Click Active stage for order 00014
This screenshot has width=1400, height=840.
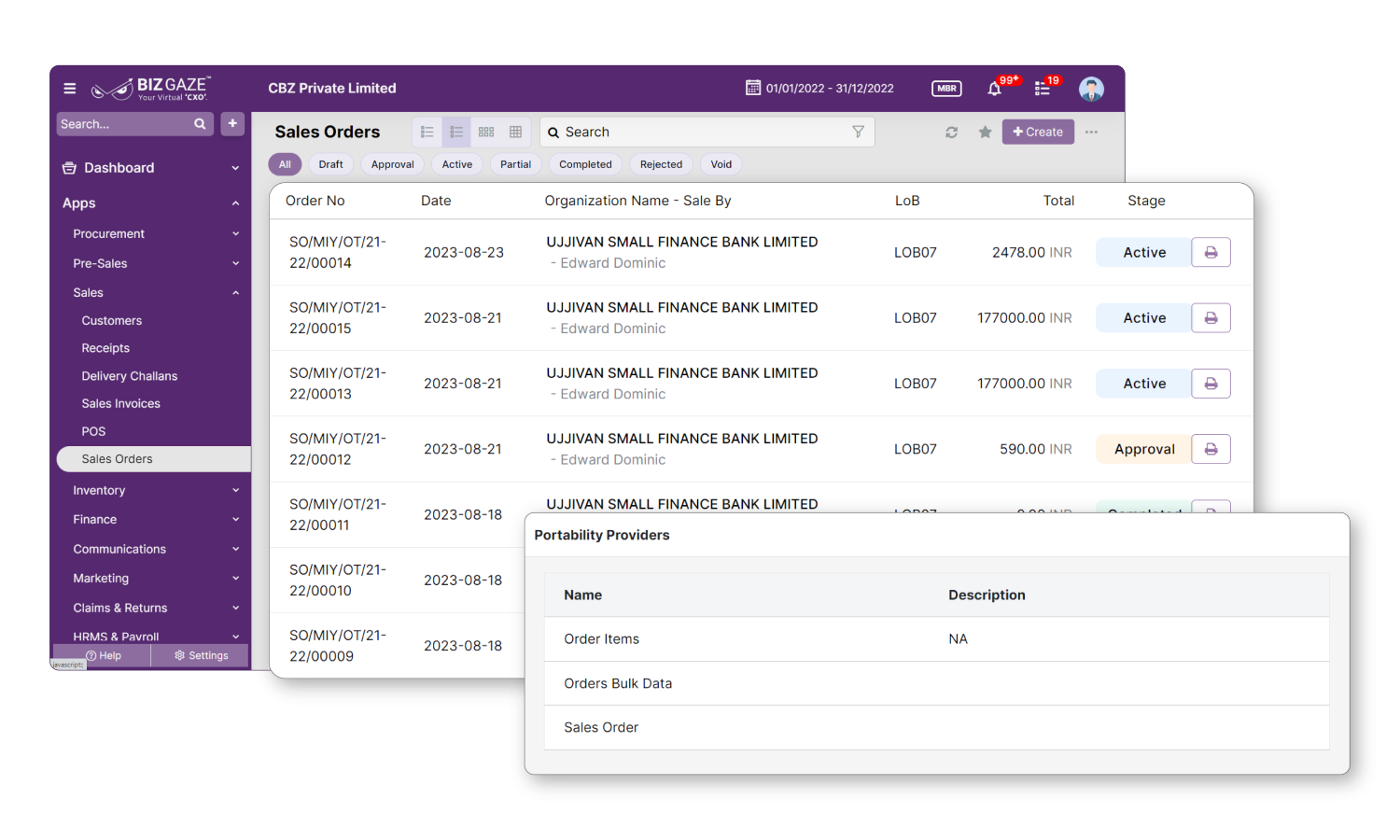coord(1144,253)
